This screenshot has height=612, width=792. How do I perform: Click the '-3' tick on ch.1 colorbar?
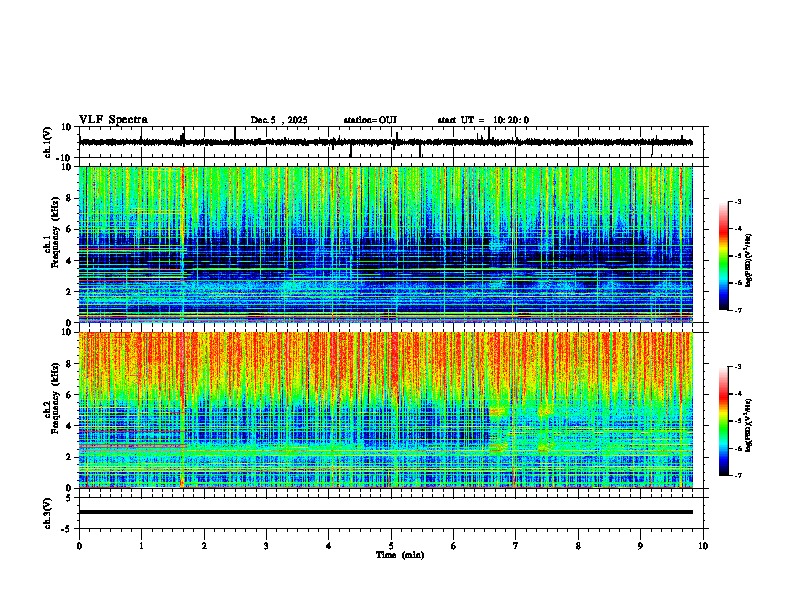[737, 202]
